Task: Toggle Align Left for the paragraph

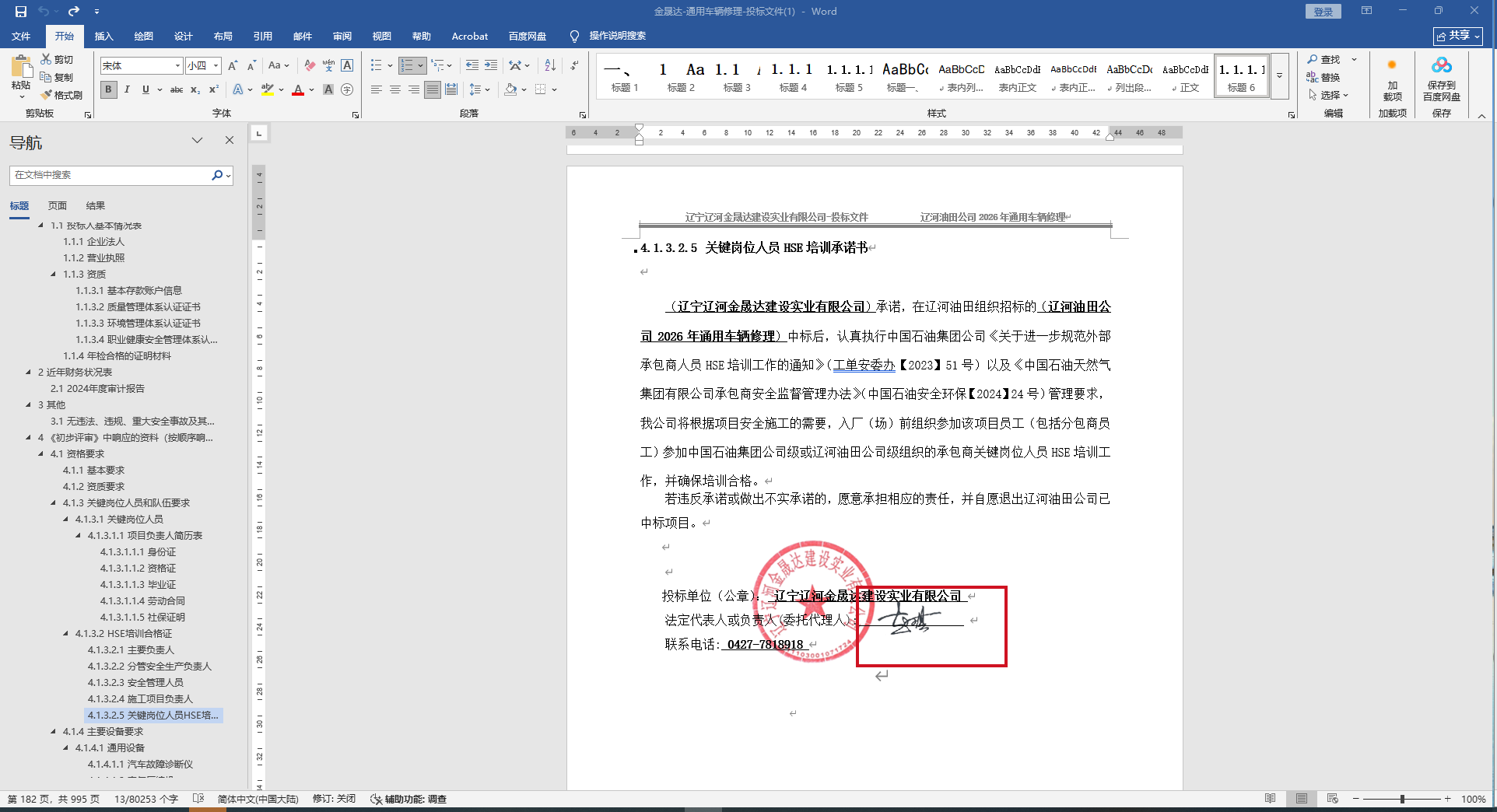Action: coord(377,89)
